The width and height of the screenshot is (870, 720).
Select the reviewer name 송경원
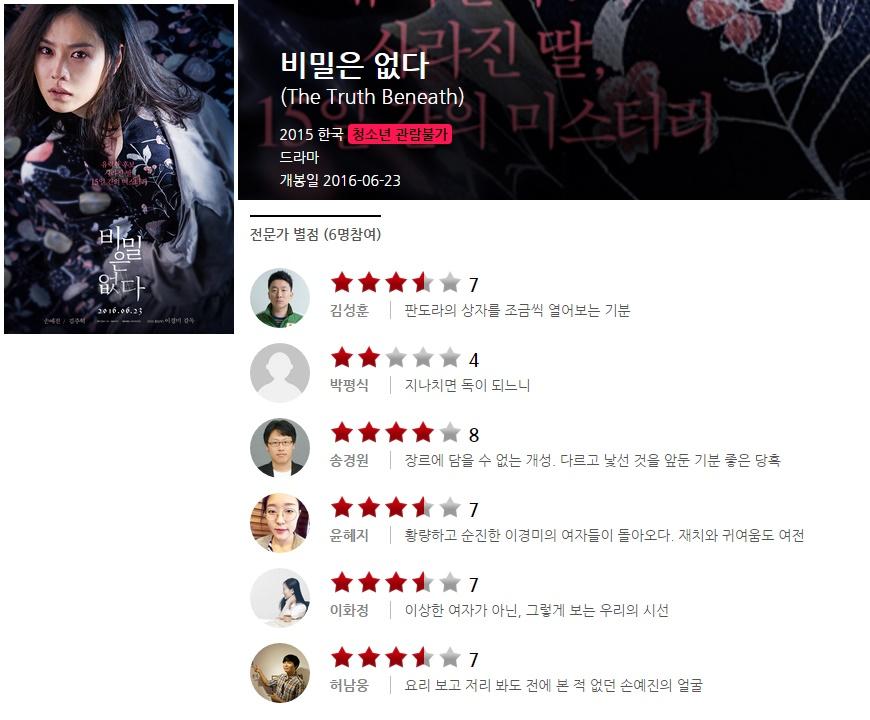click(349, 460)
